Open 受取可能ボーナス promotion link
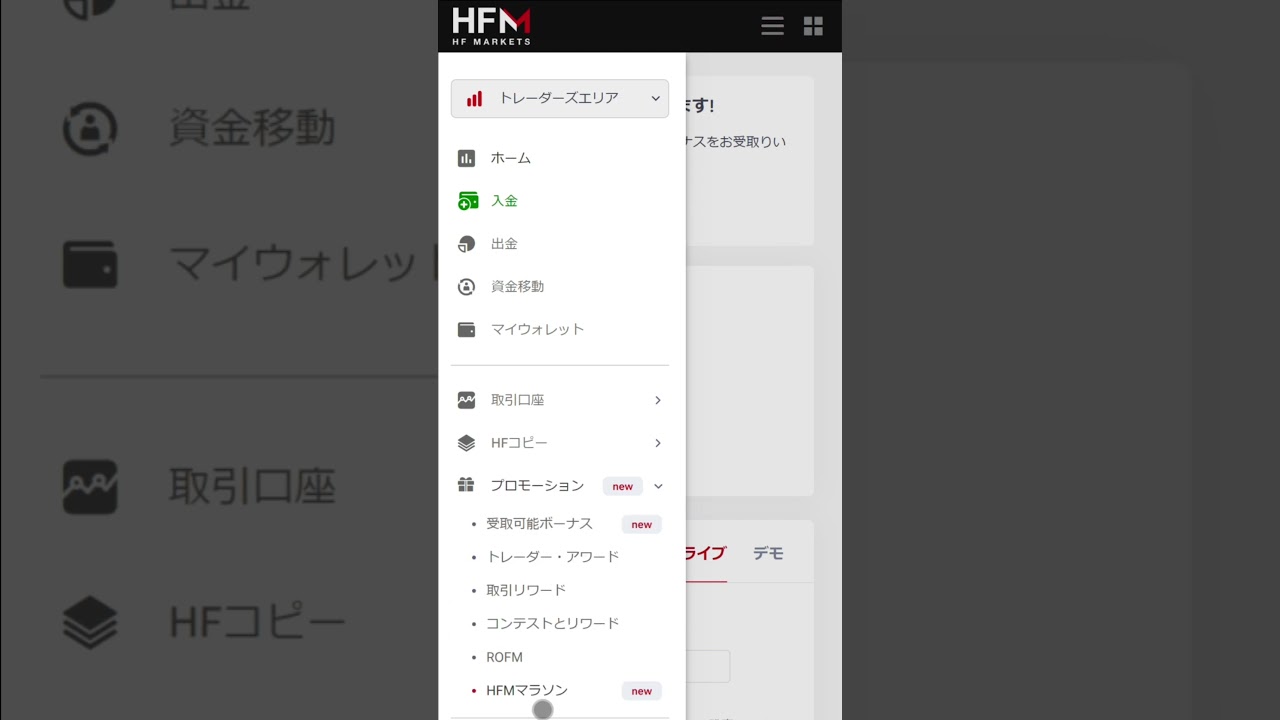 [539, 524]
